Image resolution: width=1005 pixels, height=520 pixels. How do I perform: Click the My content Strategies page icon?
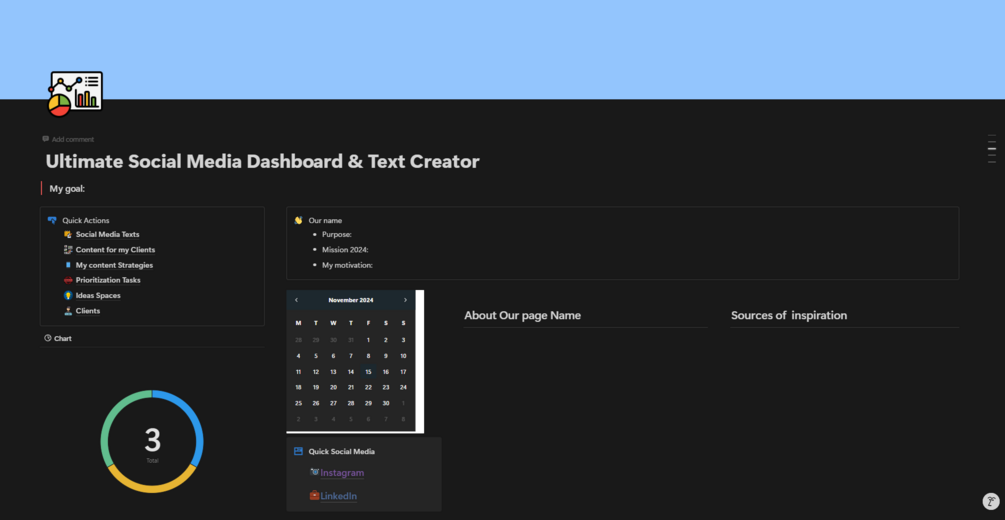coord(68,265)
